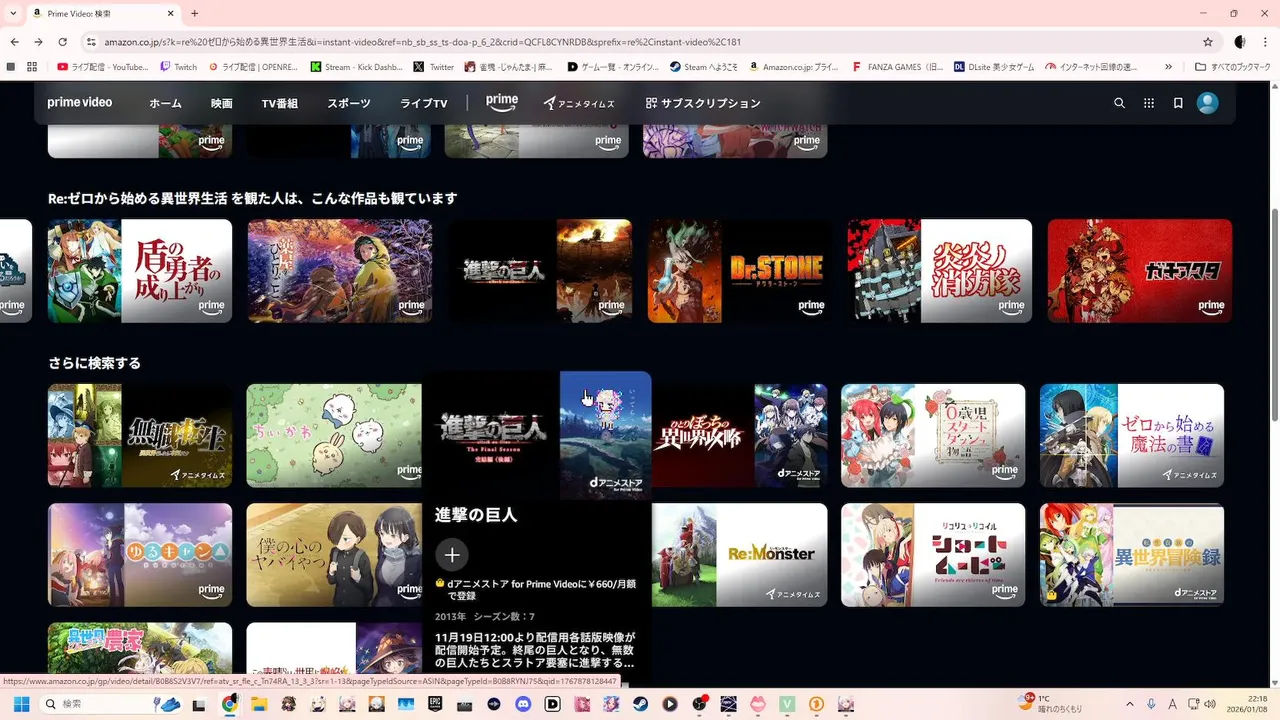This screenshot has height=720, width=1280.
Task: Open the 僕の心のヤバイやつ thumbnail
Action: pos(334,555)
